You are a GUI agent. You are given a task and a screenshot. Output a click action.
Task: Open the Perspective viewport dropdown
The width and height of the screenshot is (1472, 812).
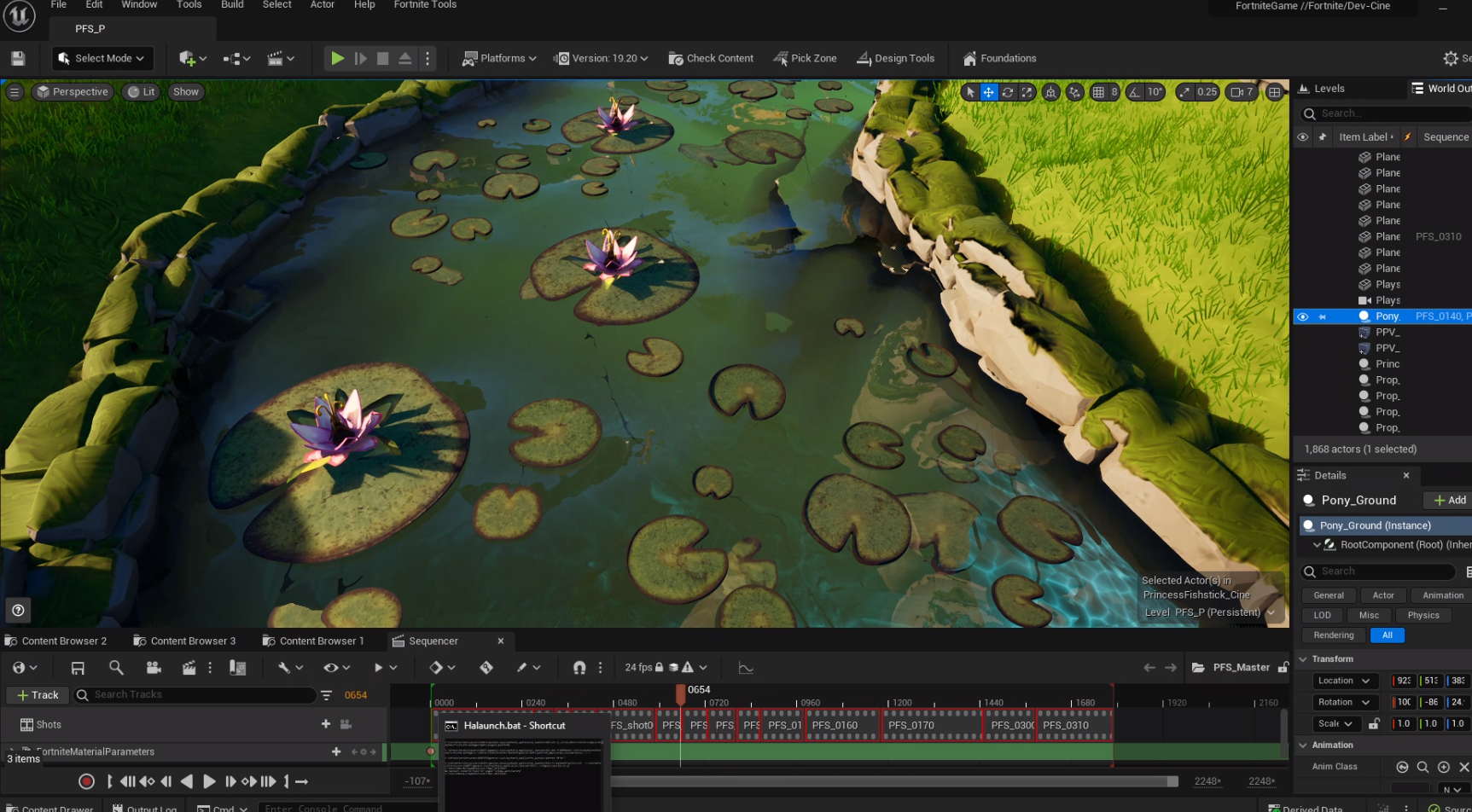click(x=73, y=91)
